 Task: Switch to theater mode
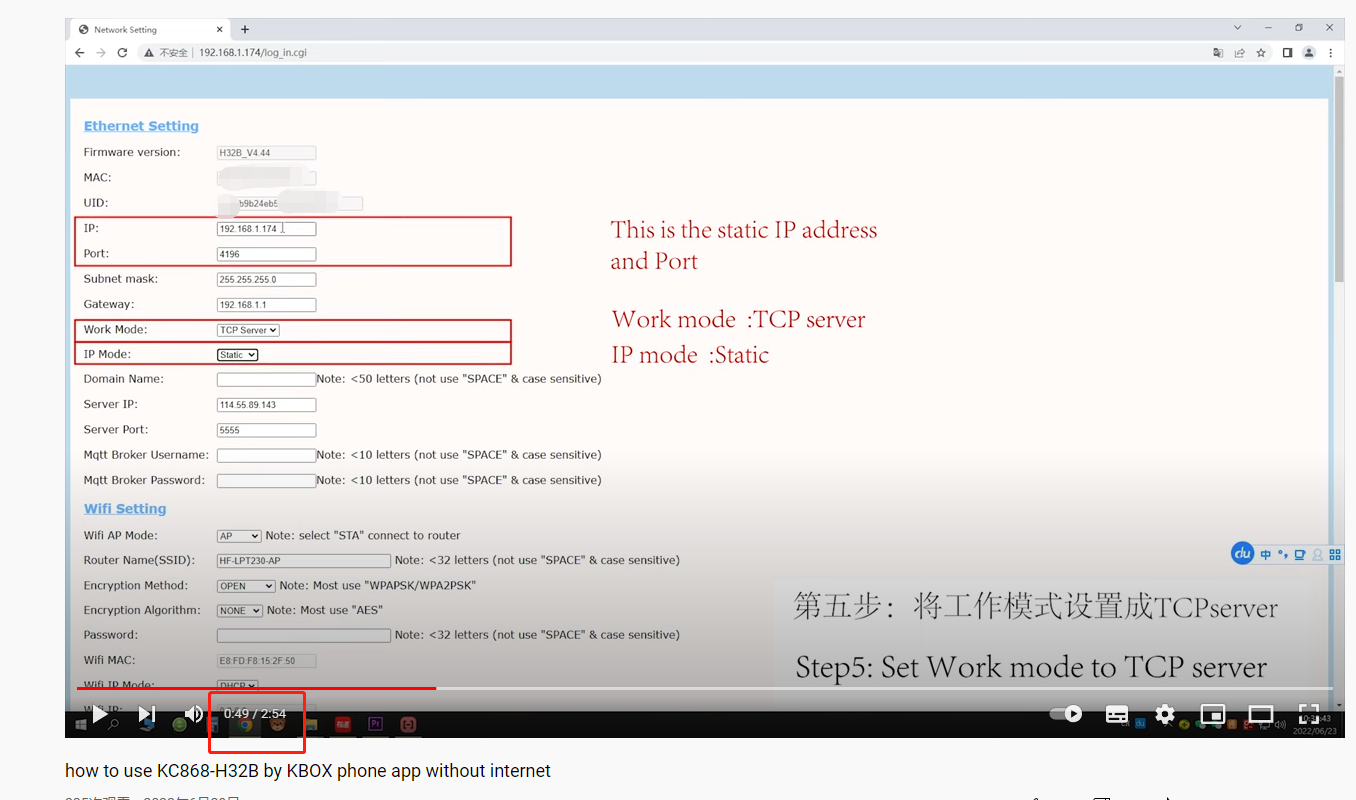coord(1261,714)
